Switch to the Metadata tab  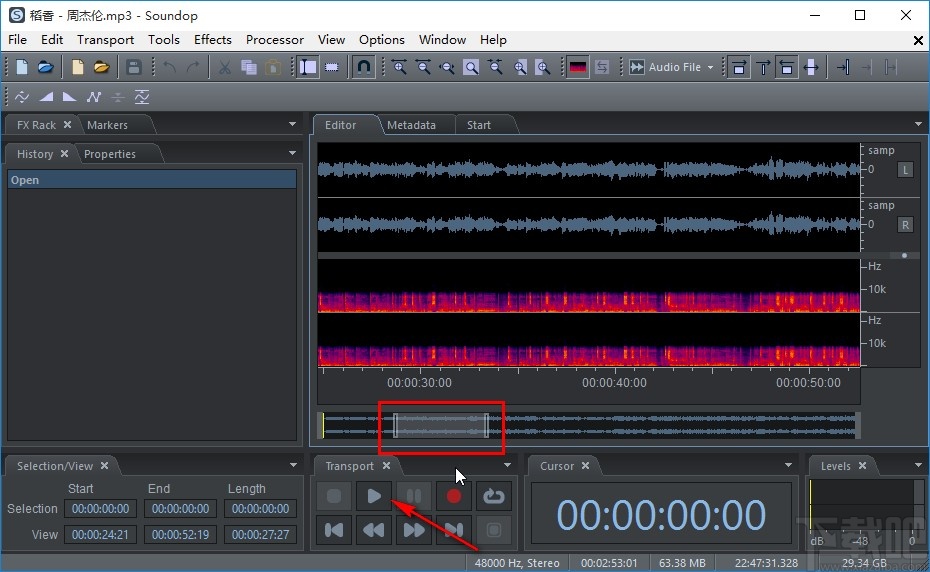click(x=411, y=125)
